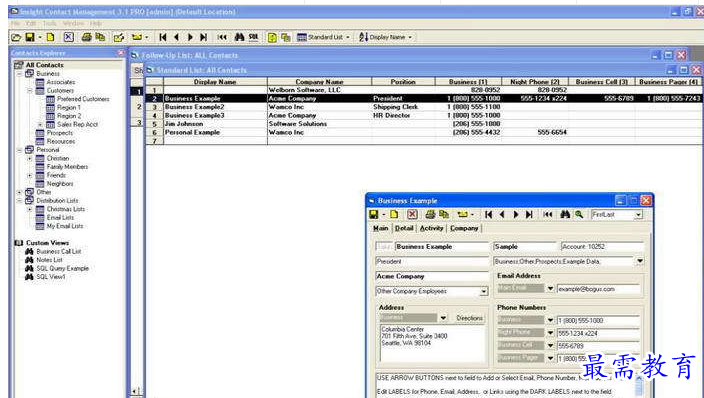Open the Other Company Employees combo box
This screenshot has width=704, height=398.
click(484, 292)
